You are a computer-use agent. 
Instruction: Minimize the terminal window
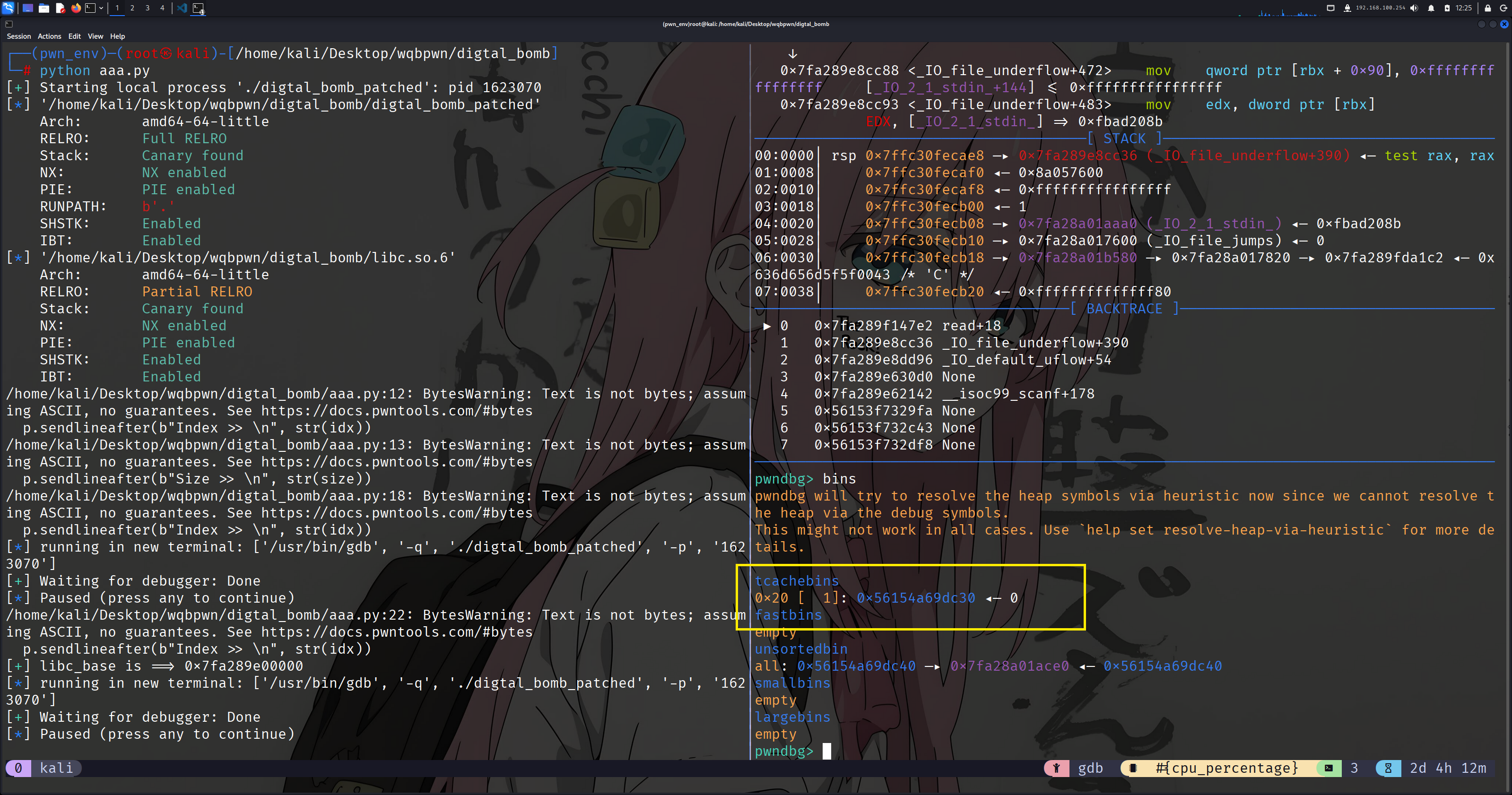click(1481, 24)
